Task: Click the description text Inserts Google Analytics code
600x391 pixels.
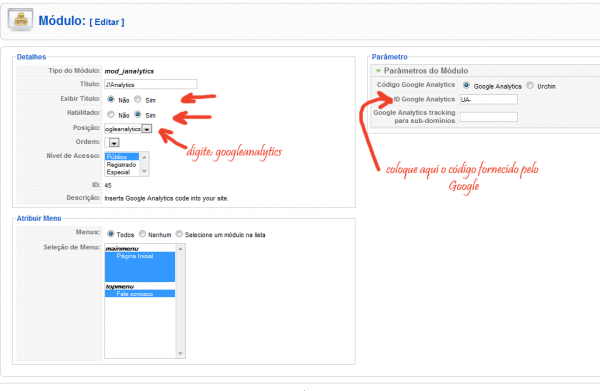Action: pyautogui.click(x=166, y=198)
